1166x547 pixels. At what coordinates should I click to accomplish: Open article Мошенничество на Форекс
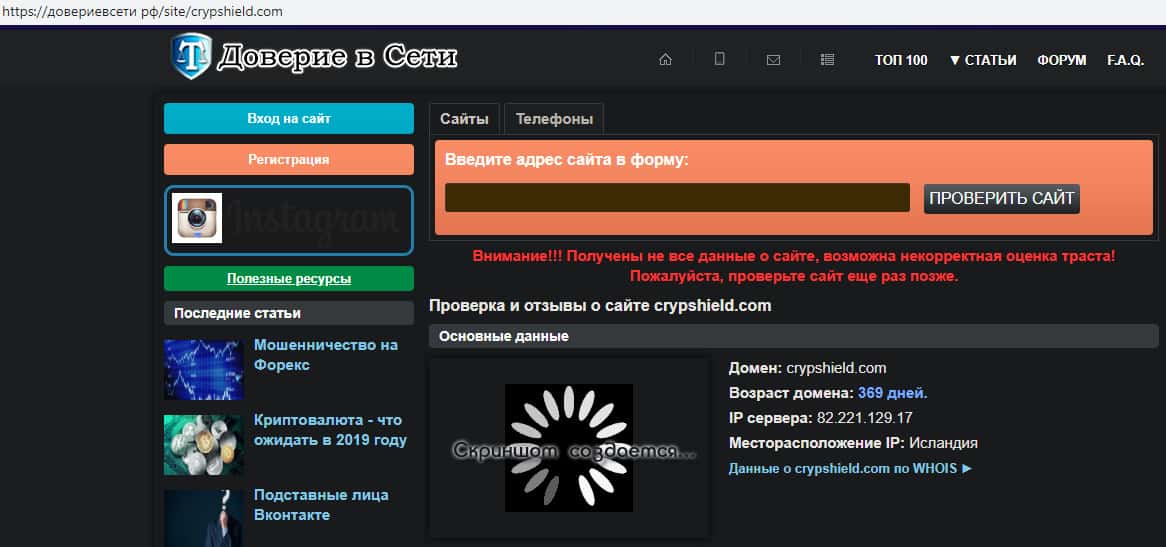[326, 355]
